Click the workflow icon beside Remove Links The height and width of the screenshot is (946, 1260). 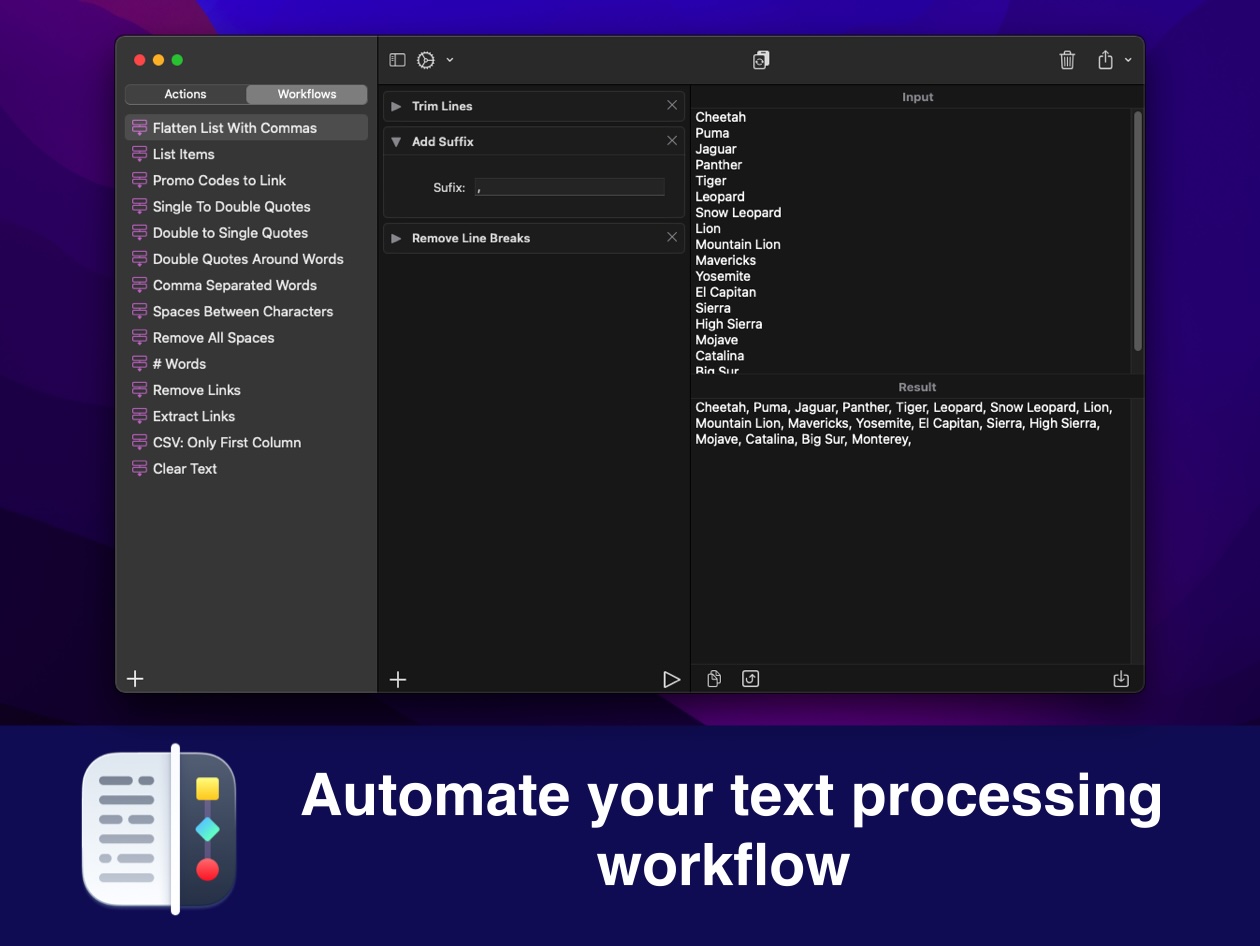click(139, 390)
